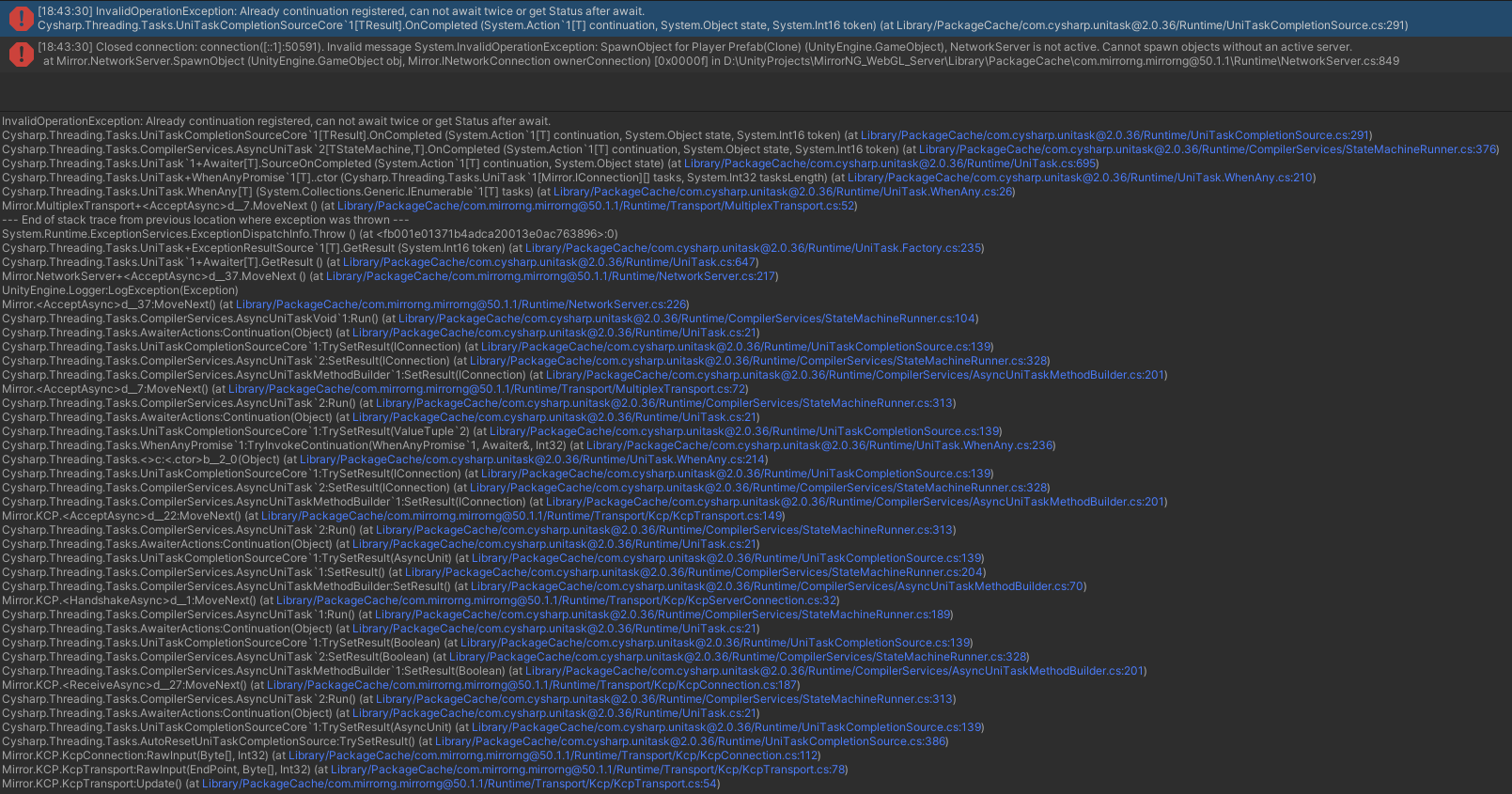
Task: Follow the UniTask.WhenAny.cs:26 link
Action: 783,192
